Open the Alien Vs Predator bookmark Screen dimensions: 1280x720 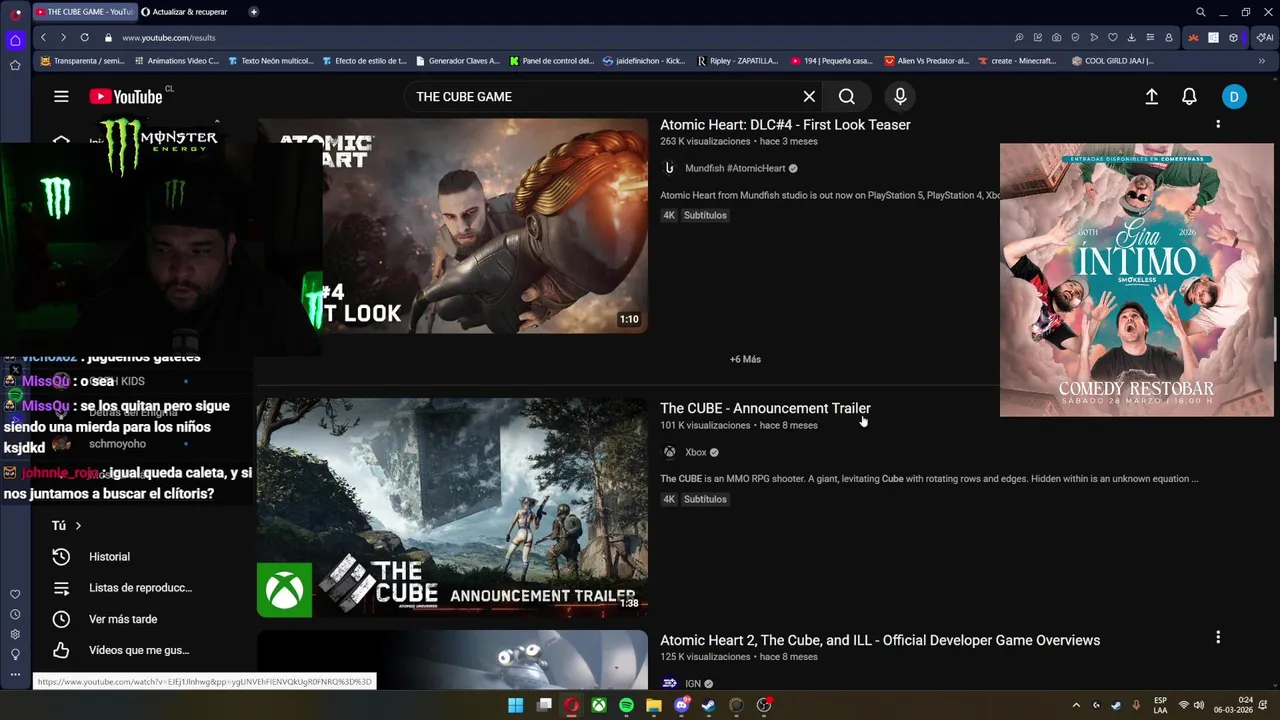tap(926, 61)
